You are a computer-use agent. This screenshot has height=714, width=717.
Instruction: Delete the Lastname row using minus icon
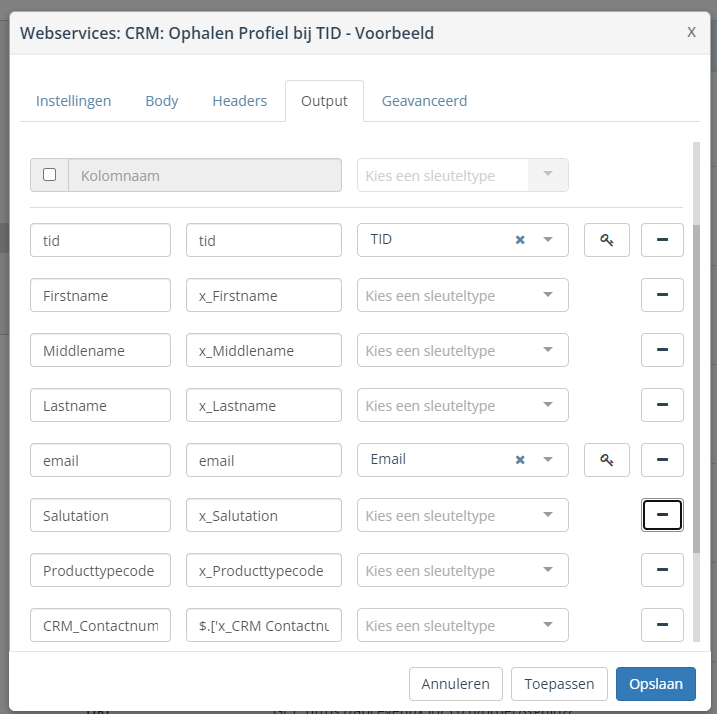coord(662,405)
